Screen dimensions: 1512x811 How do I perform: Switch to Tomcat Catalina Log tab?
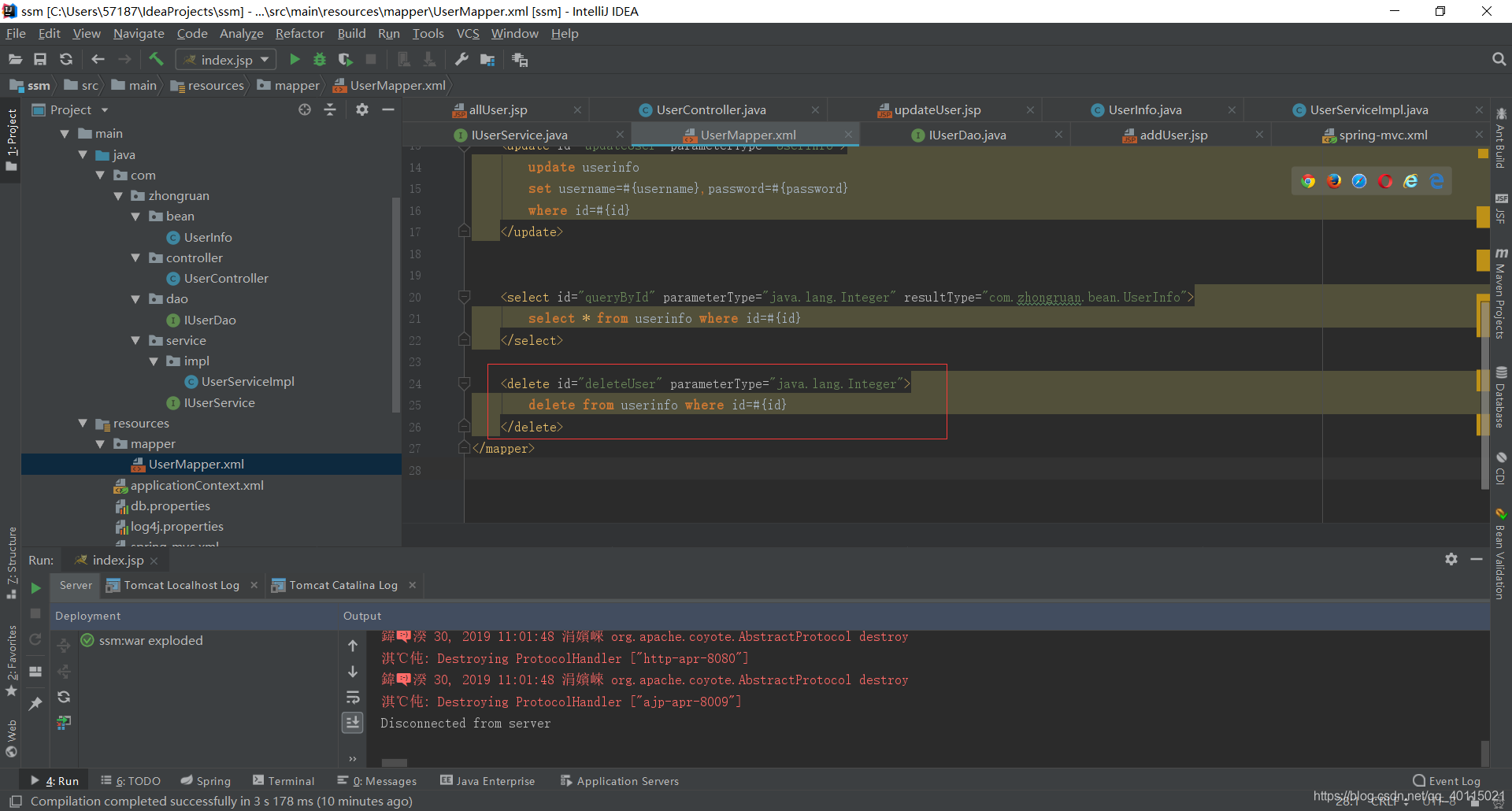tap(343, 585)
